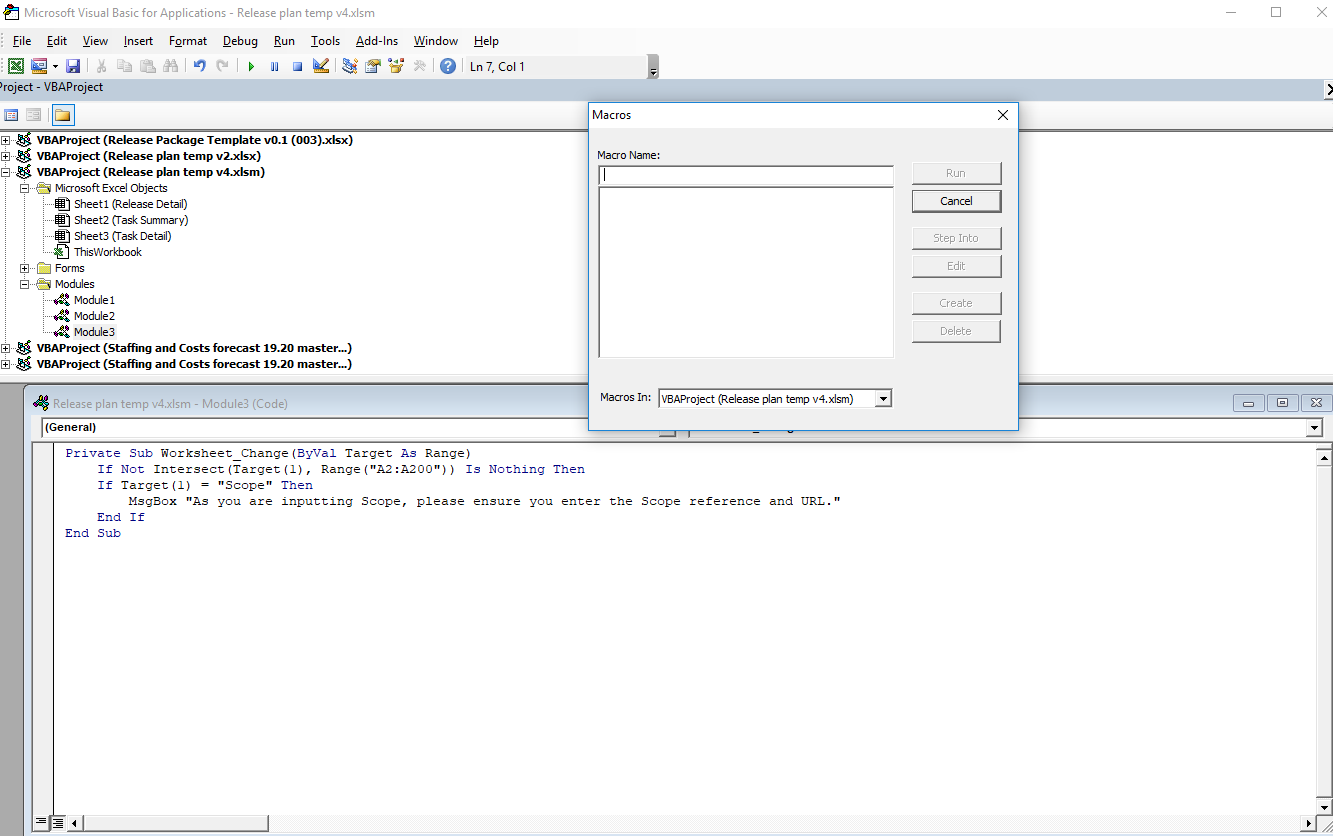The height and width of the screenshot is (836, 1333).
Task: Open the Window menu
Action: pos(436,41)
